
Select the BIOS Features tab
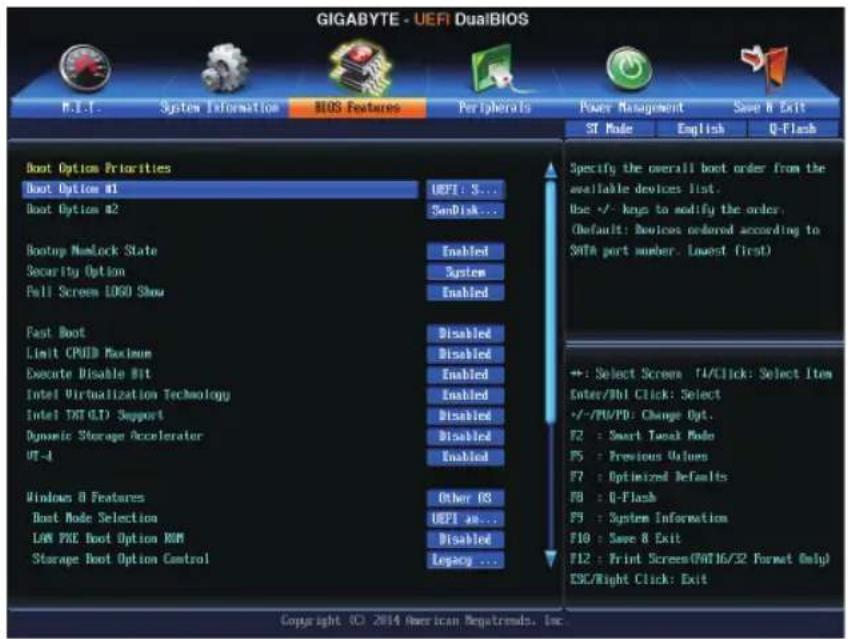point(358,108)
